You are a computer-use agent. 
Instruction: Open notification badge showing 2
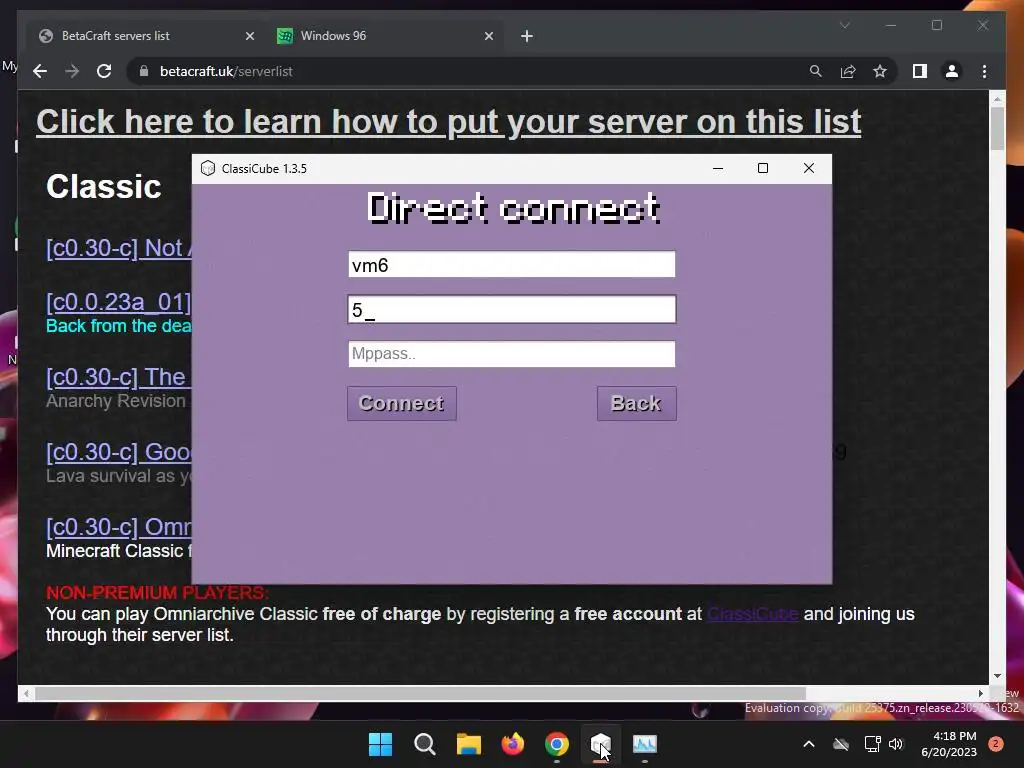(995, 744)
